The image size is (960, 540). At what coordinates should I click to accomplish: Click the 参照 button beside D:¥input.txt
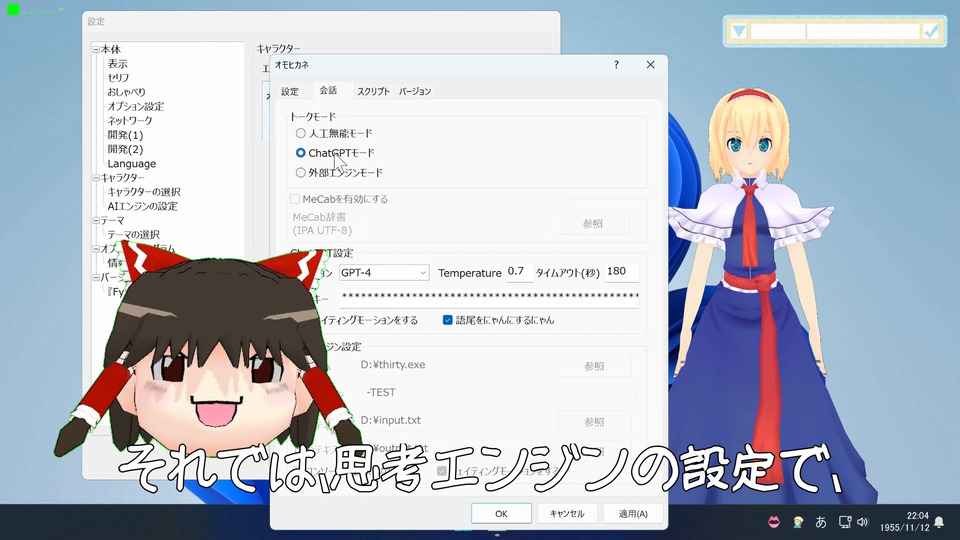594,422
